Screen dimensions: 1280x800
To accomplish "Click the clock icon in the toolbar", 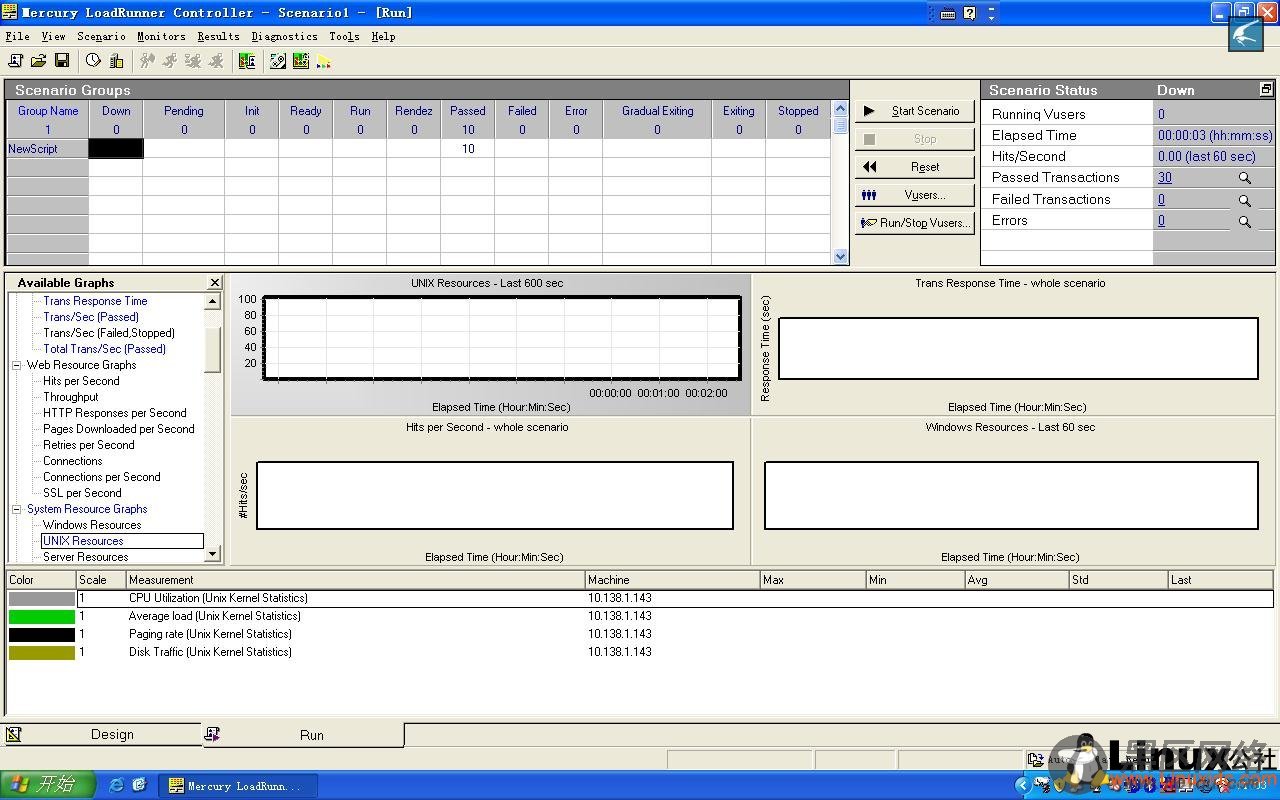I will click(93, 61).
